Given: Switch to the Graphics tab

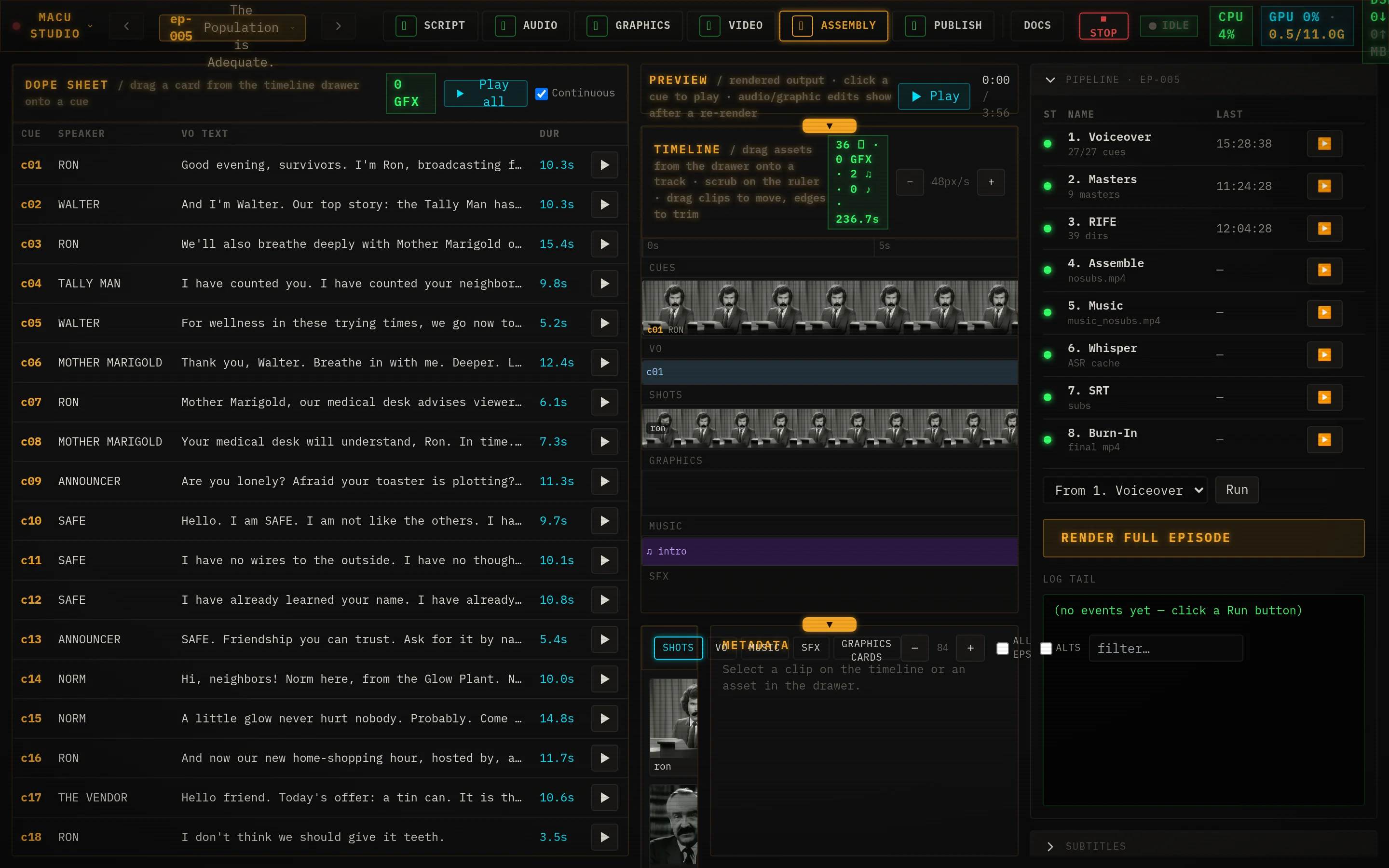Looking at the screenshot, I should click(628, 26).
